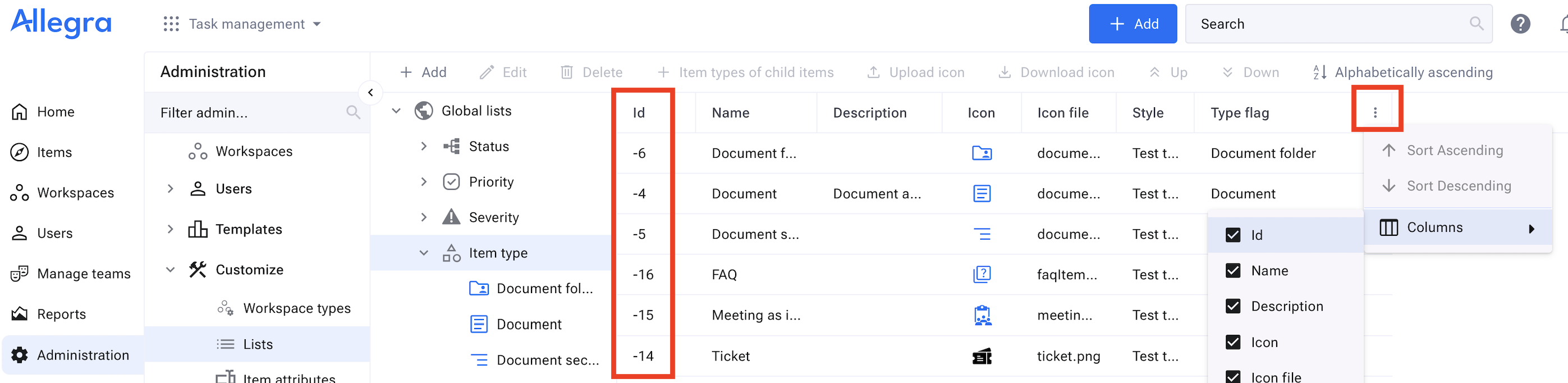Click the Upload icon toolbar button
Image resolution: width=1568 pixels, height=383 pixels.
(x=915, y=72)
